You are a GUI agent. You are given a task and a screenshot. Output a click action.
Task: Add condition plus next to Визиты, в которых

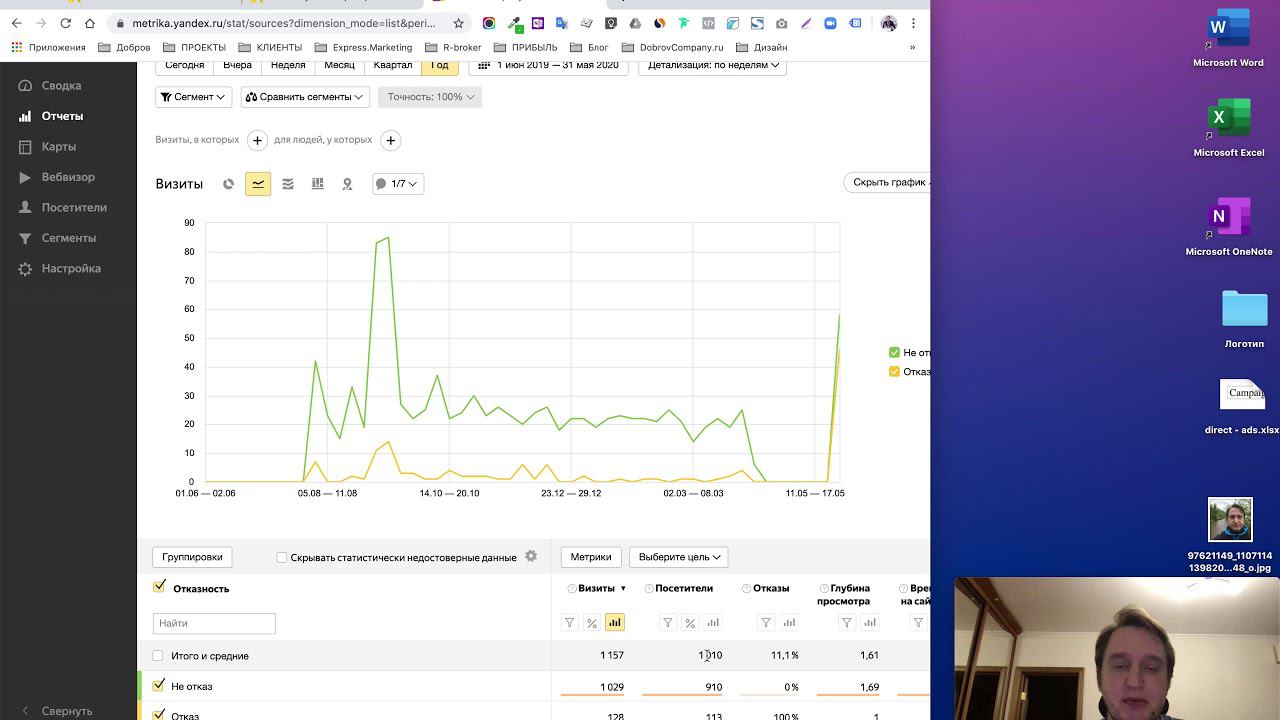click(x=257, y=140)
